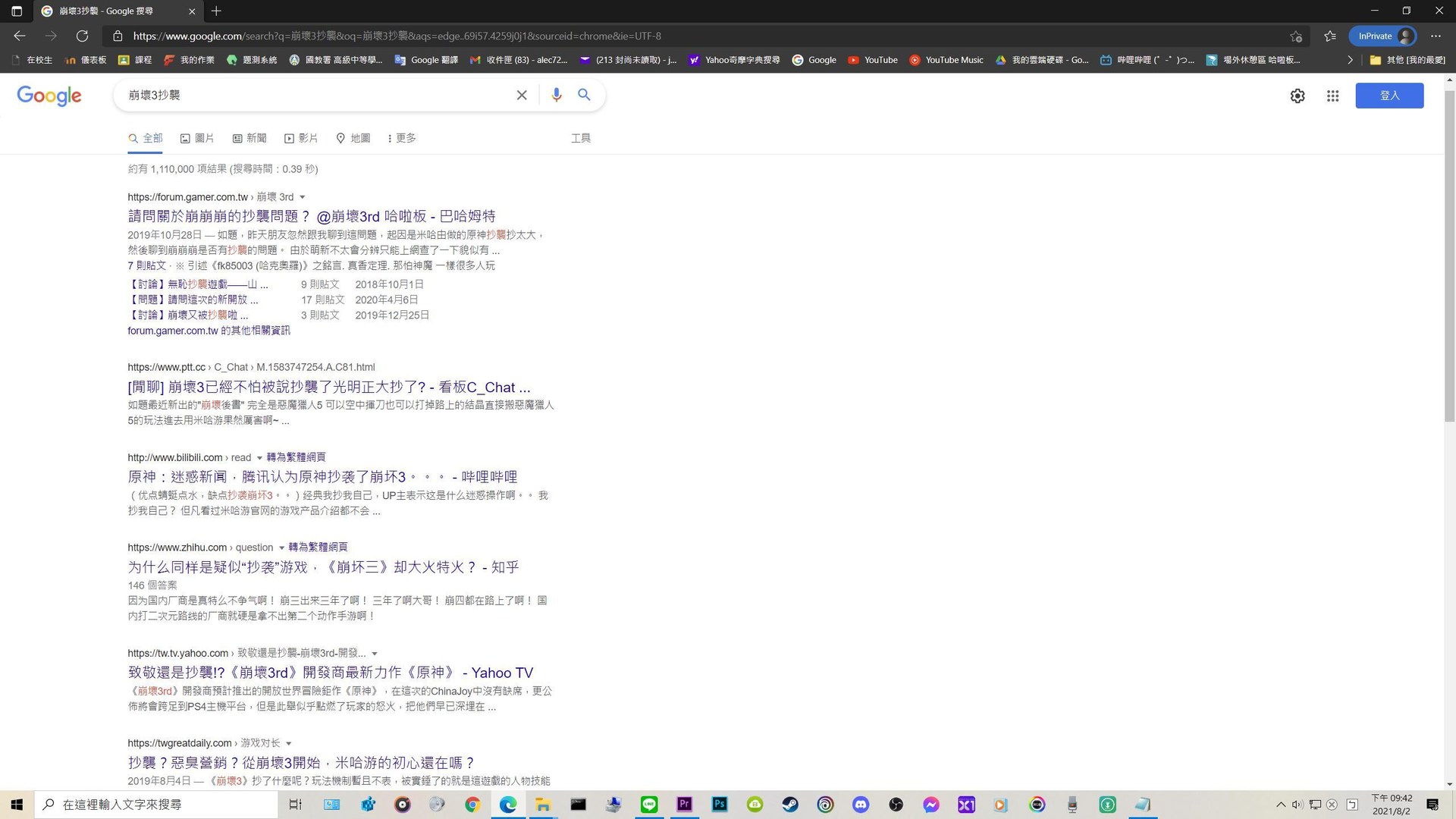The width and height of the screenshot is (1456, 819).
Task: Open the 【討論】無恥抄襲遊戲 sublink
Action: point(198,284)
